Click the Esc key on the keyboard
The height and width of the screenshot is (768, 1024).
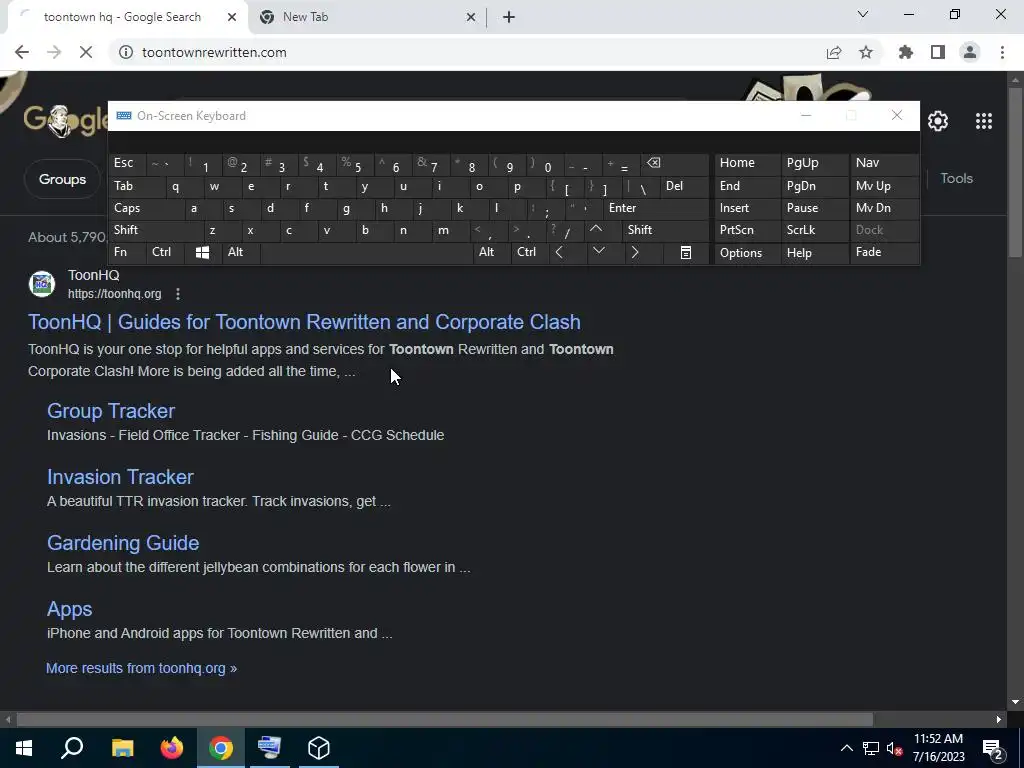tap(127, 163)
